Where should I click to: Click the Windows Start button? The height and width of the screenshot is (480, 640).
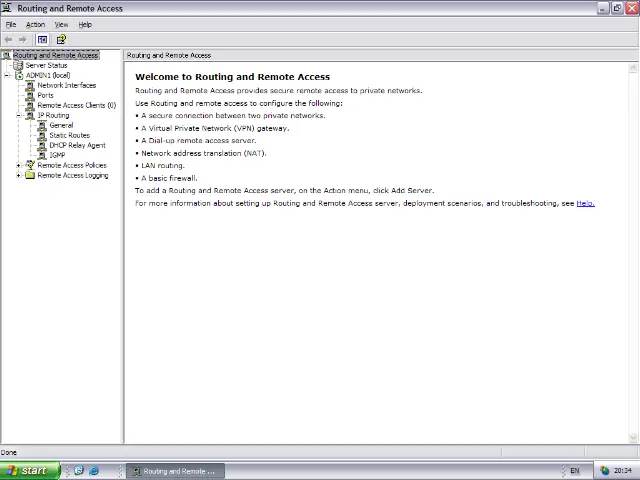(x=30, y=471)
